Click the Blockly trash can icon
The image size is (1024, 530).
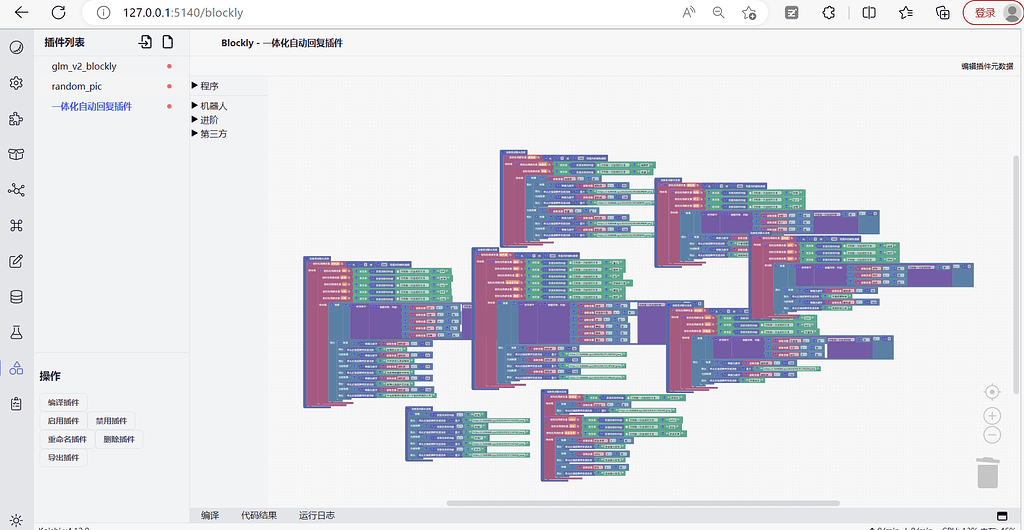[988, 473]
